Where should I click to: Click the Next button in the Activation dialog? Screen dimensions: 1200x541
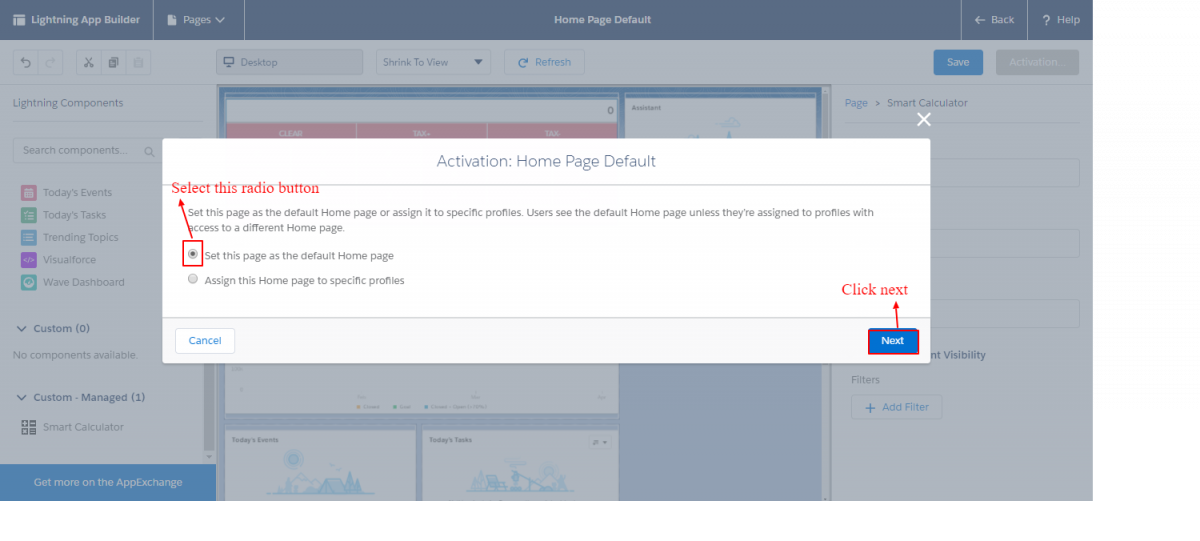[892, 341]
